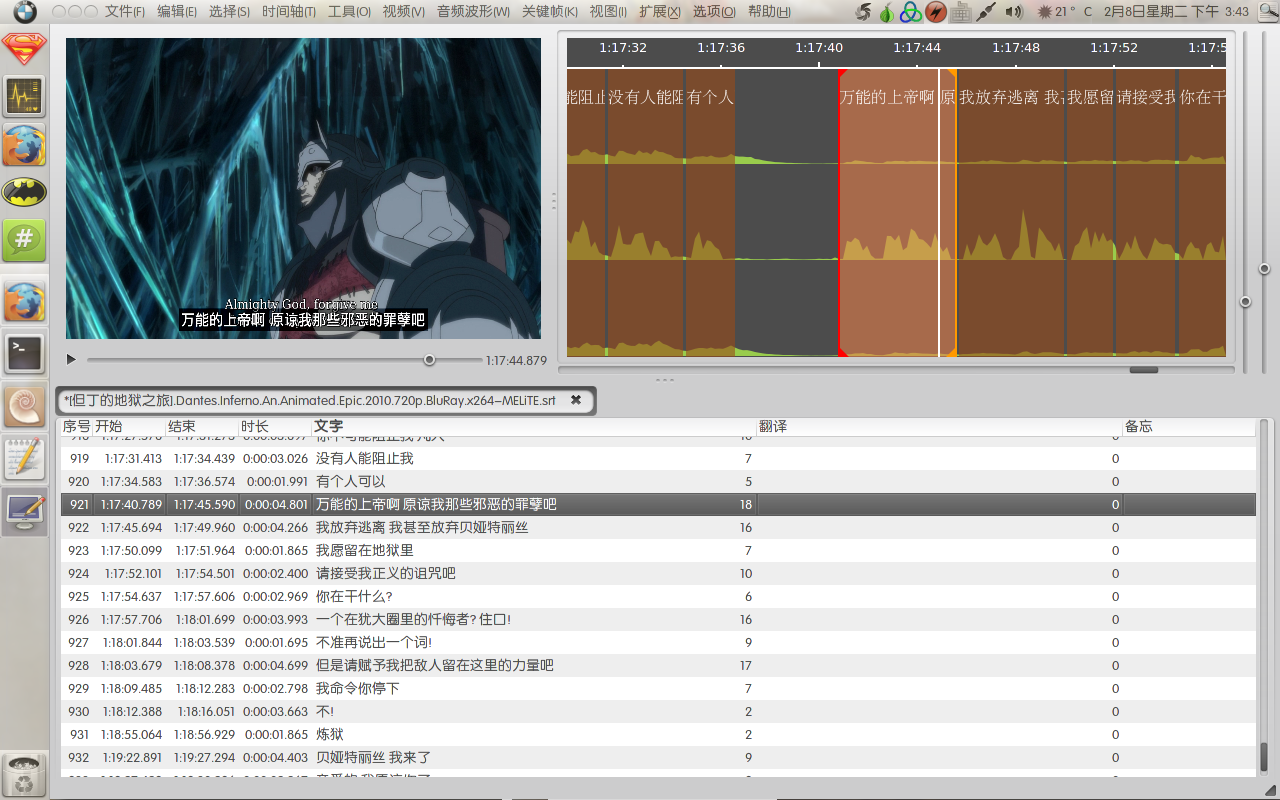Image resolution: width=1280 pixels, height=800 pixels.
Task: Click the blue-green interlocked rings tray icon
Action: (x=910, y=12)
